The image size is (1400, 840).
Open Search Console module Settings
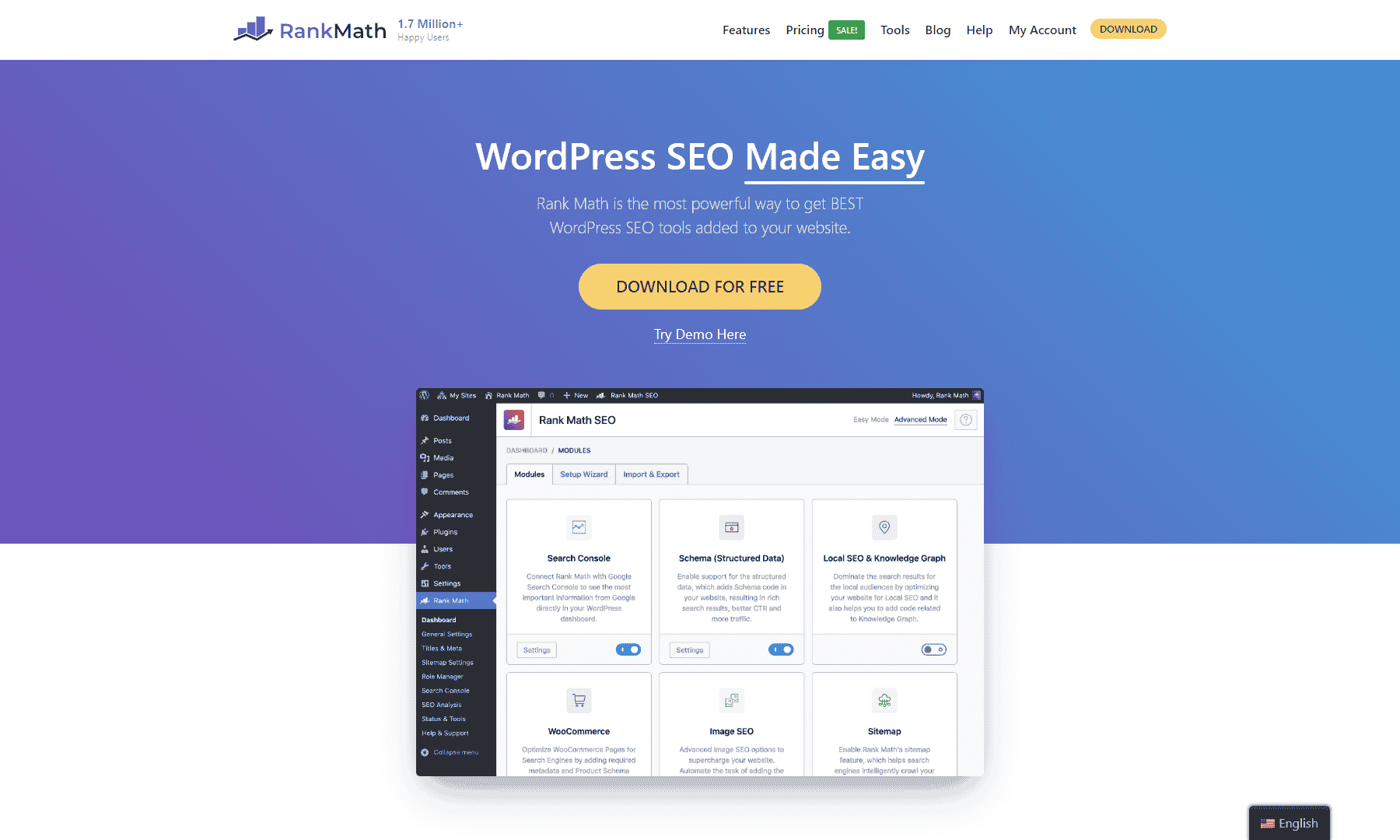point(537,650)
